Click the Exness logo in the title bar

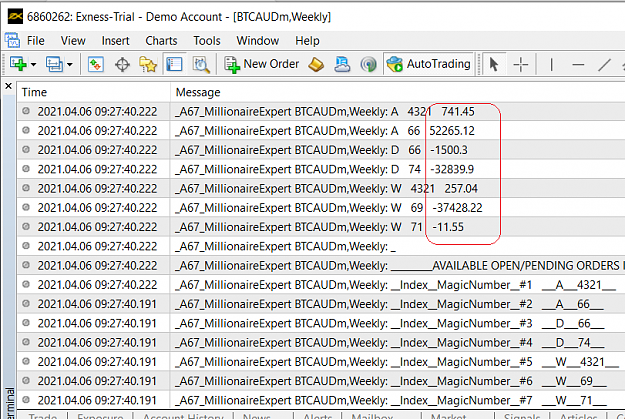tap(16, 16)
